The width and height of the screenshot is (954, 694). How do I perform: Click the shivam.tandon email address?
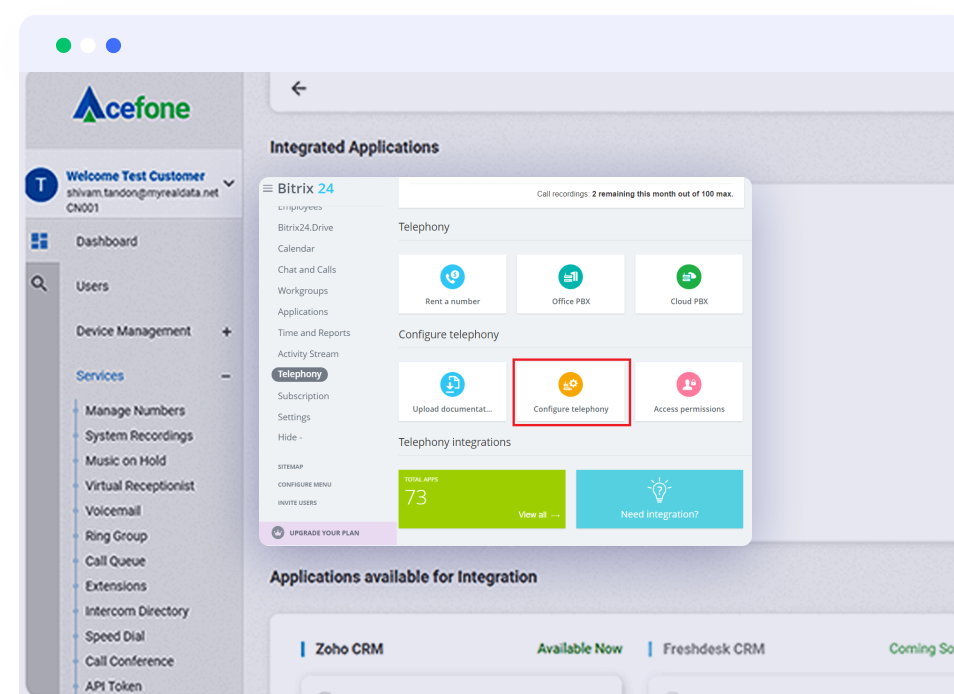[x=142, y=193]
